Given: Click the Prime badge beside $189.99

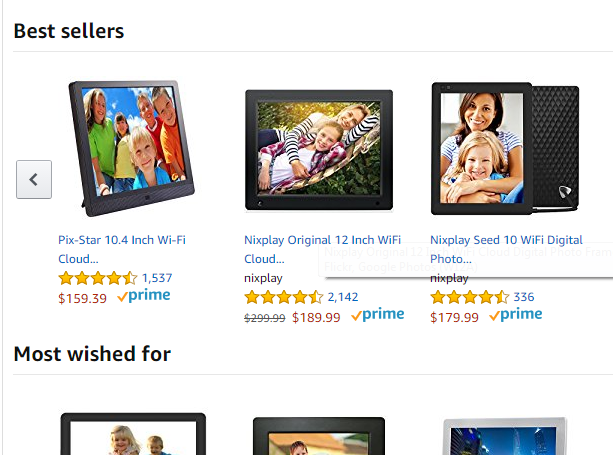Looking at the screenshot, I should pos(378,315).
